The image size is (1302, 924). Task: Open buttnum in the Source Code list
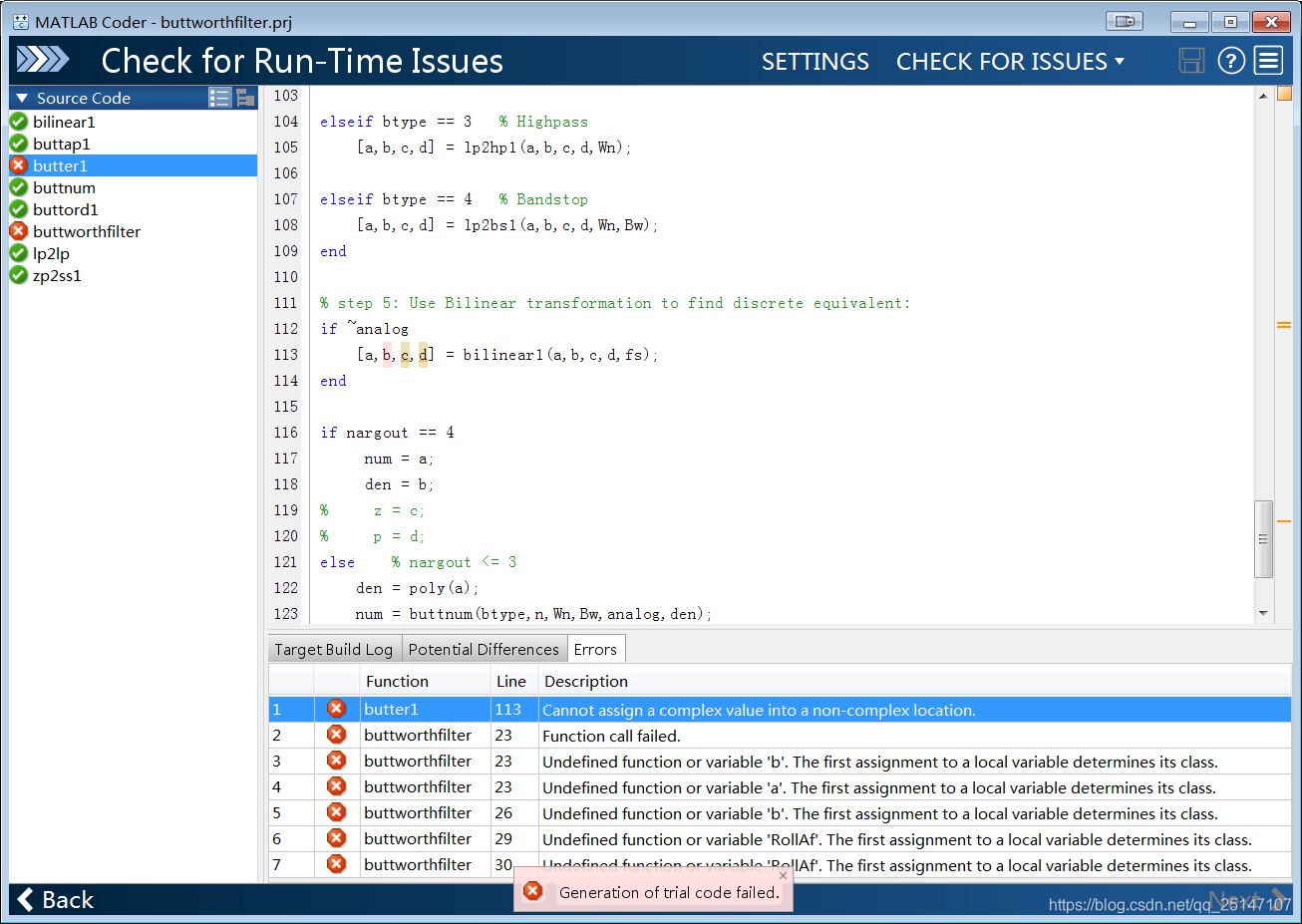point(64,187)
